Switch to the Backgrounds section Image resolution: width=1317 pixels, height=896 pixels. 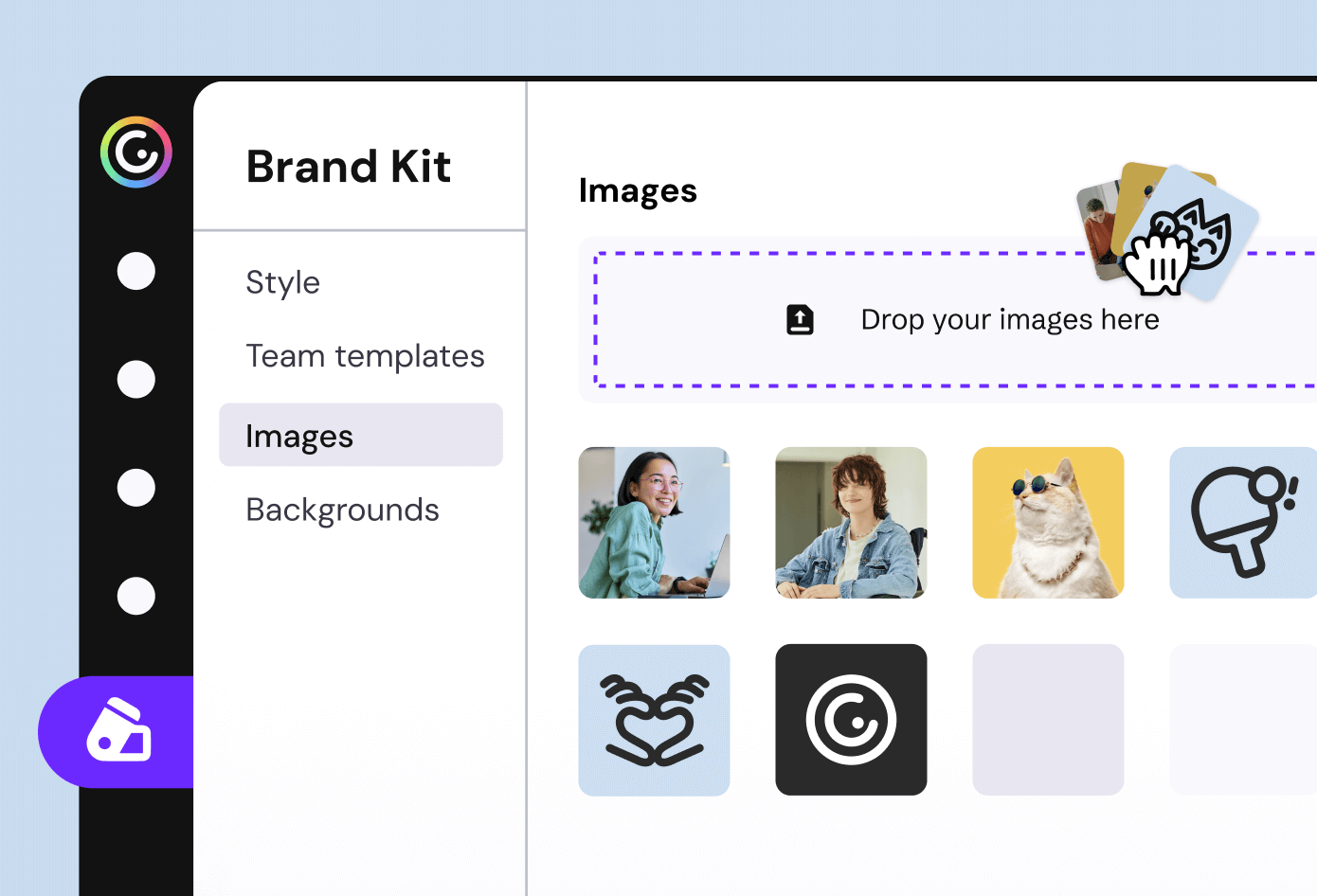point(343,510)
